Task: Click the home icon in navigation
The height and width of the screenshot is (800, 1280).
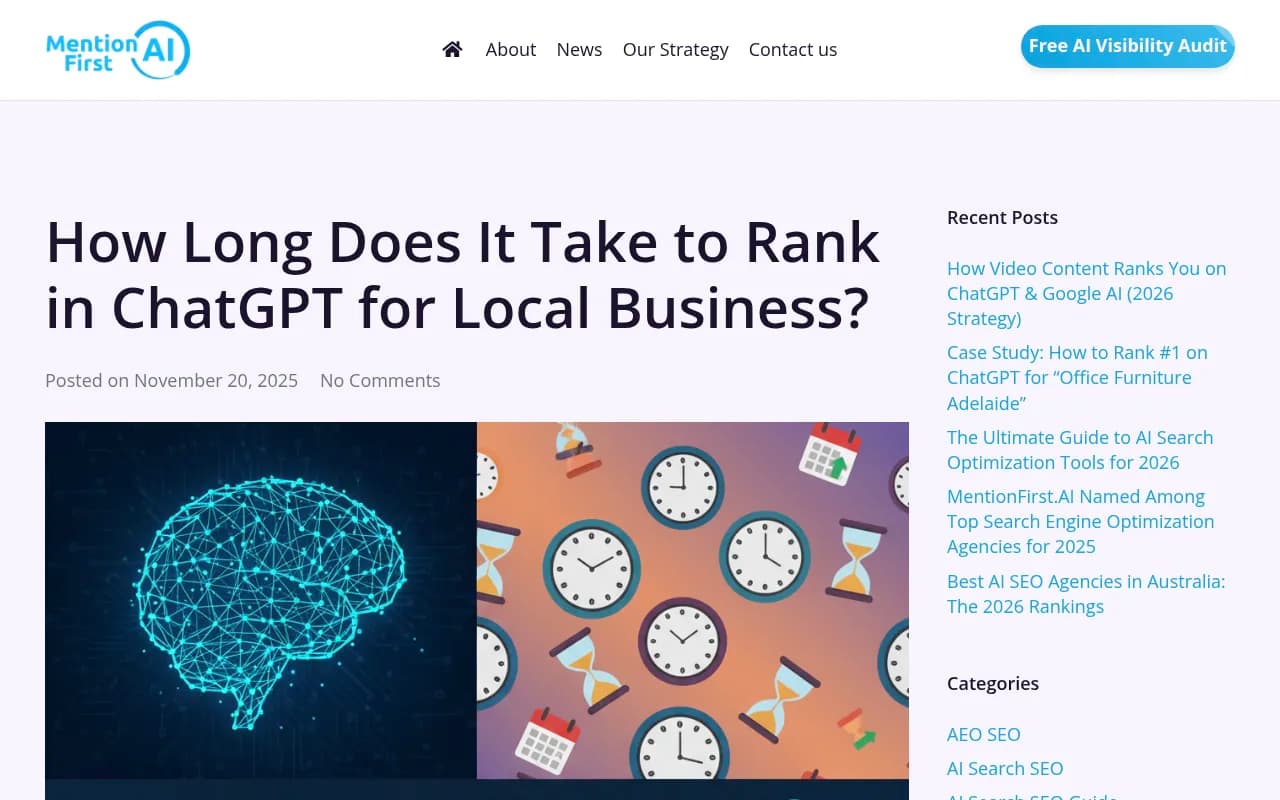Action: coord(452,48)
